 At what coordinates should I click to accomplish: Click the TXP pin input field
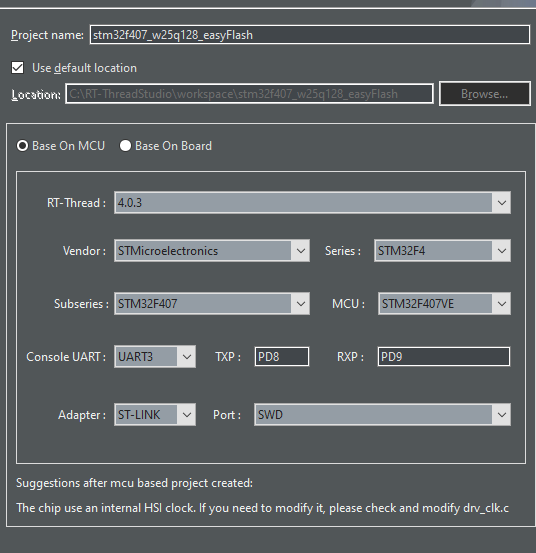point(282,357)
